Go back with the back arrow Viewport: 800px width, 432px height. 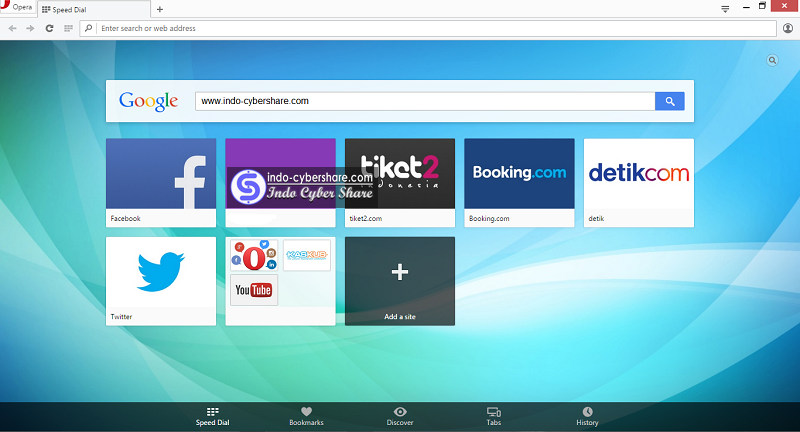(13, 29)
